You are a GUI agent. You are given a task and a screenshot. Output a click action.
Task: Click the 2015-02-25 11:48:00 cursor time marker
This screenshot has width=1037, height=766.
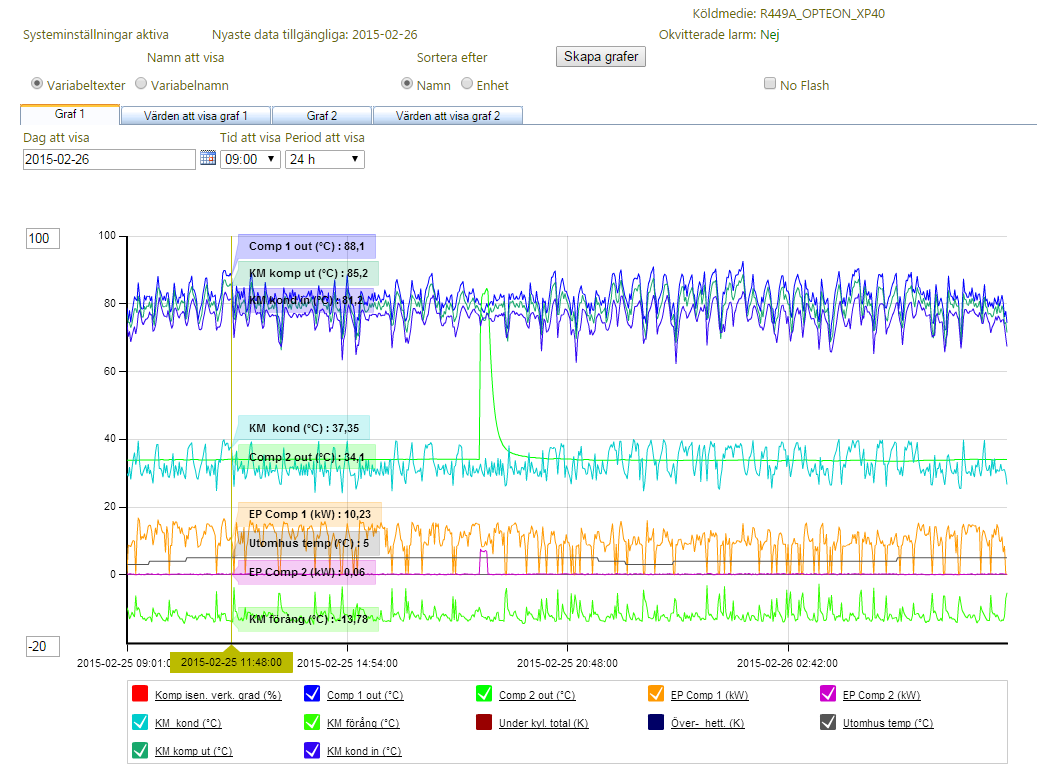pos(231,662)
